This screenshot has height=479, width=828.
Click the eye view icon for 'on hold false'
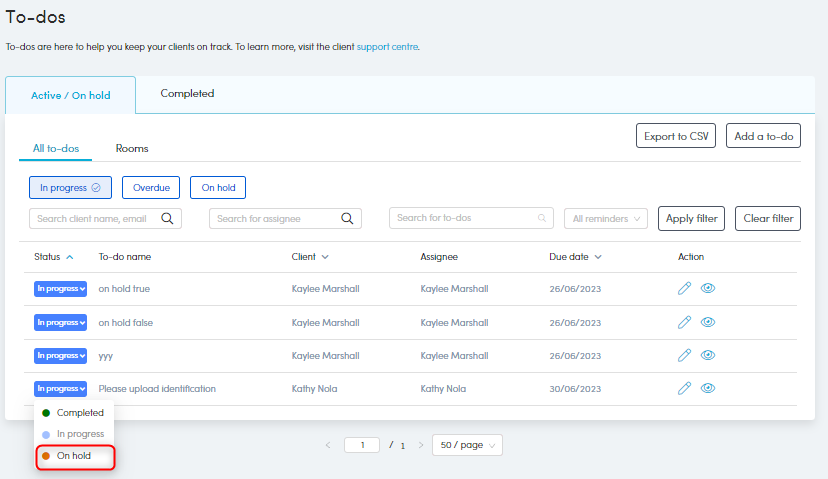click(708, 322)
